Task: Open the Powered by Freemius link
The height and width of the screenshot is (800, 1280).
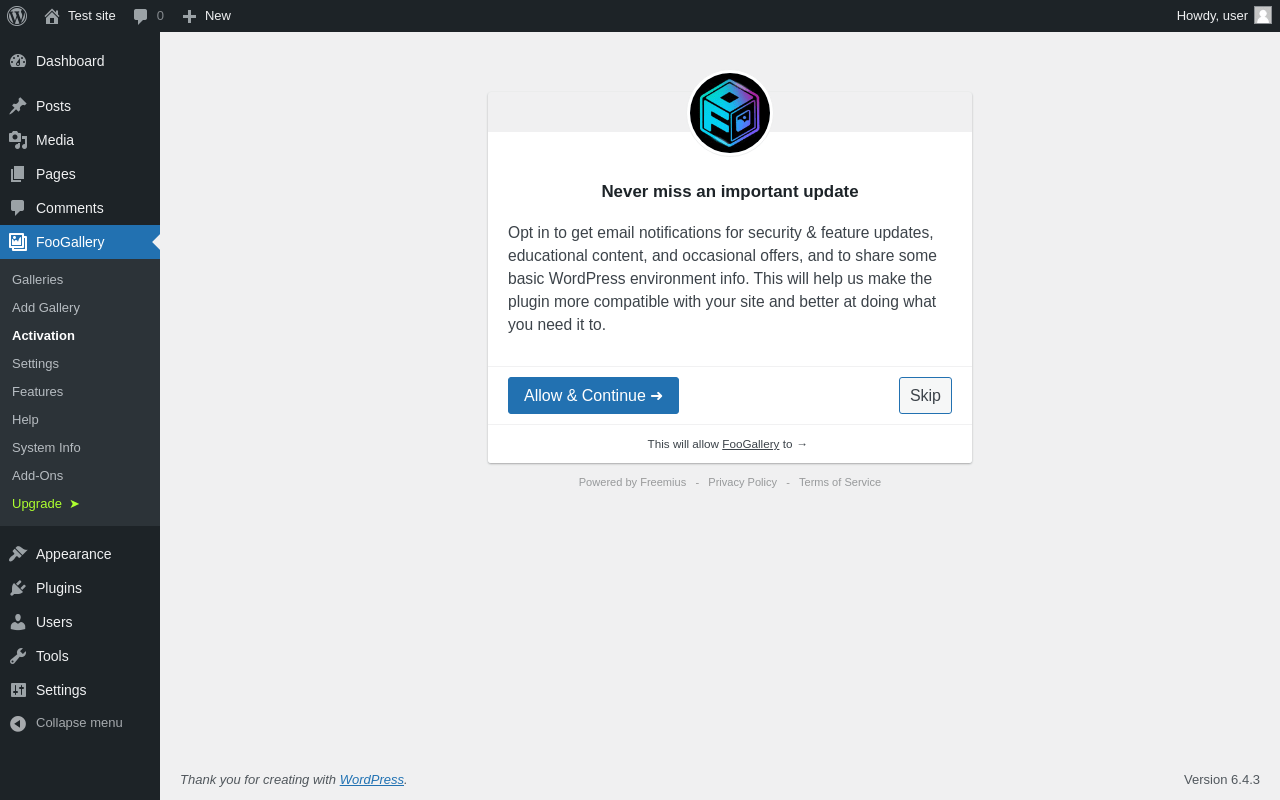Action: [x=632, y=482]
